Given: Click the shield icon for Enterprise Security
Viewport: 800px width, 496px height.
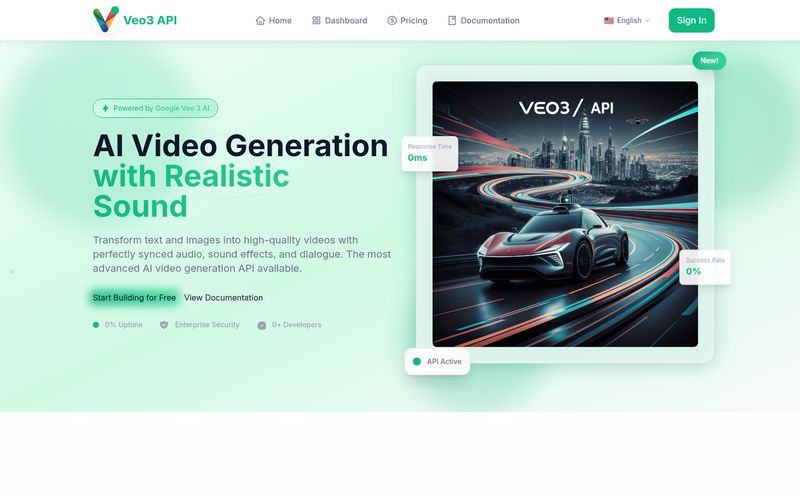Looking at the screenshot, I should [x=164, y=325].
